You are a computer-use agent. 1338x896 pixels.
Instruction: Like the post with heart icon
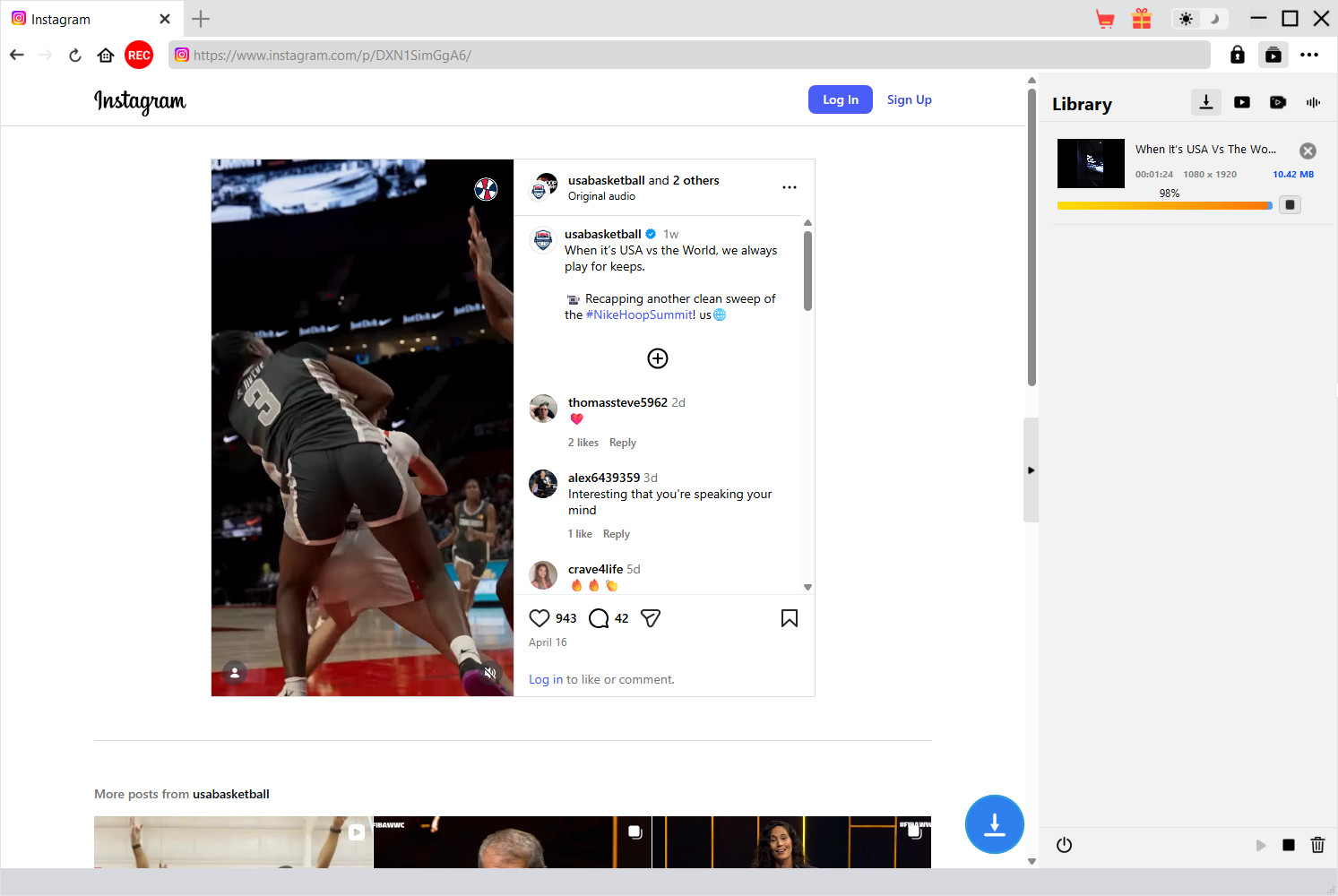tap(540, 618)
